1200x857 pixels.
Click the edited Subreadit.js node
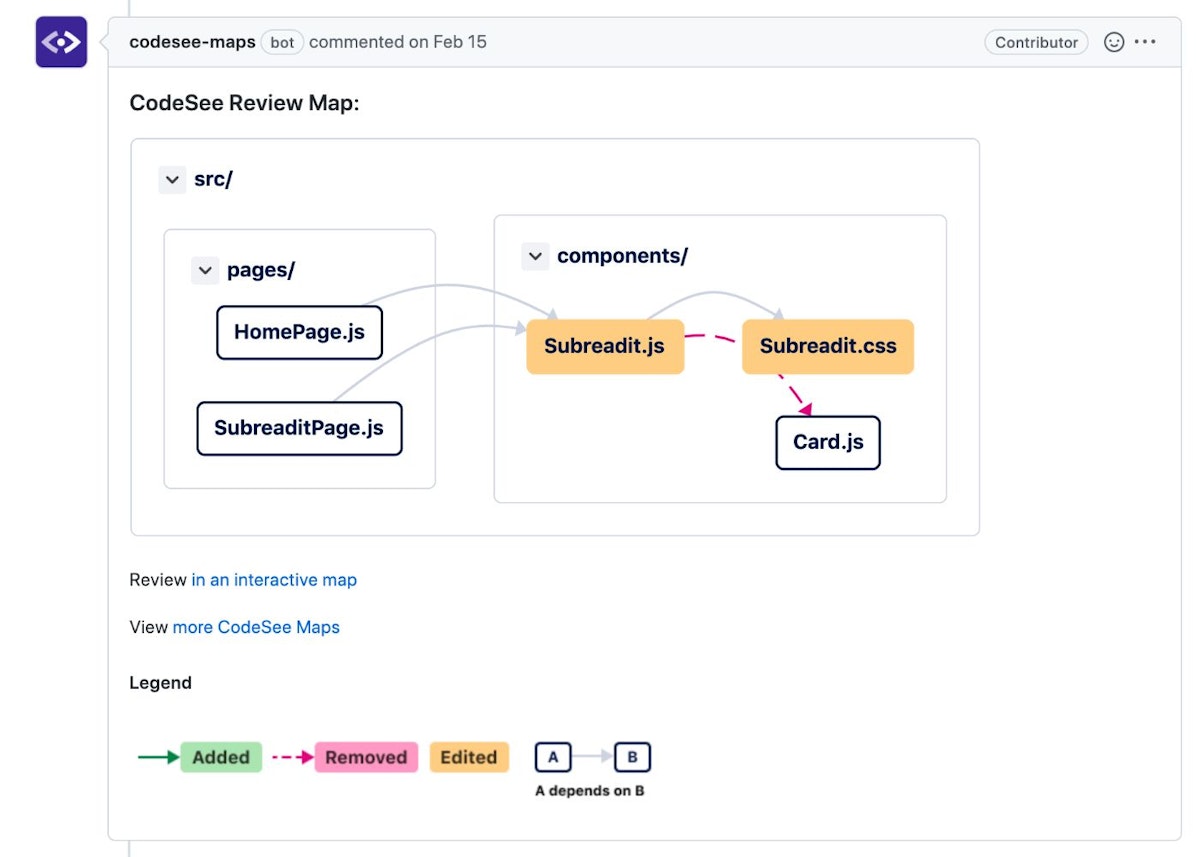(604, 347)
